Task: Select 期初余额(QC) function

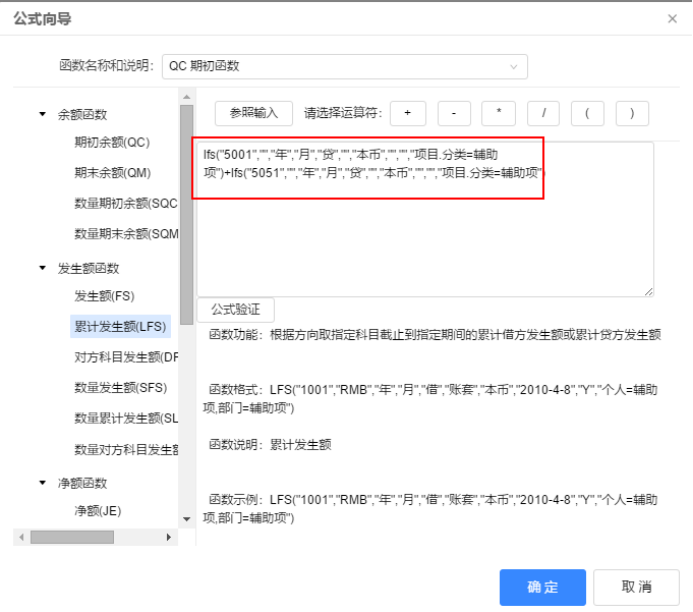Action: coord(112,142)
